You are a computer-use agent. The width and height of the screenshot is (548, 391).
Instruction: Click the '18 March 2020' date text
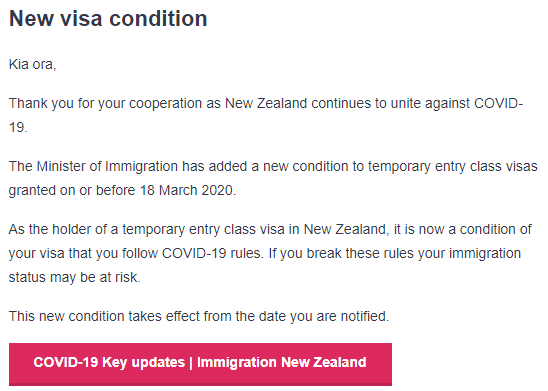click(188, 190)
